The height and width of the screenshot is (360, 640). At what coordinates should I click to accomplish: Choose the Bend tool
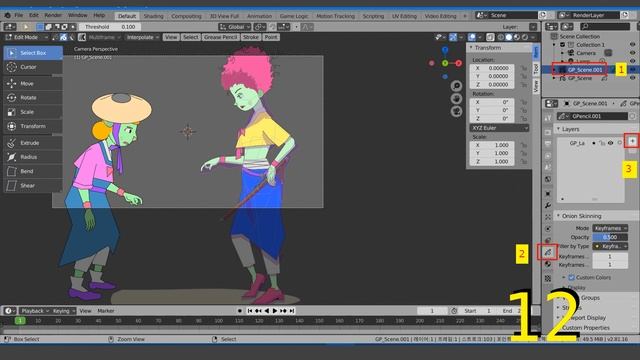pos(33,171)
